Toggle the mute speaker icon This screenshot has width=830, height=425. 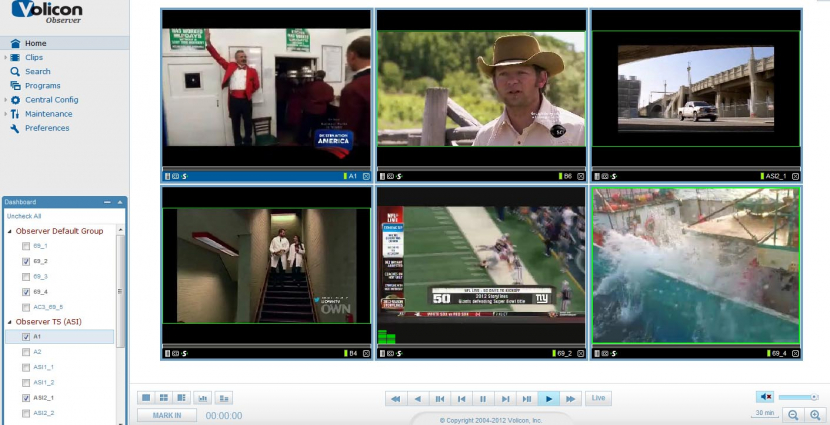[765, 397]
